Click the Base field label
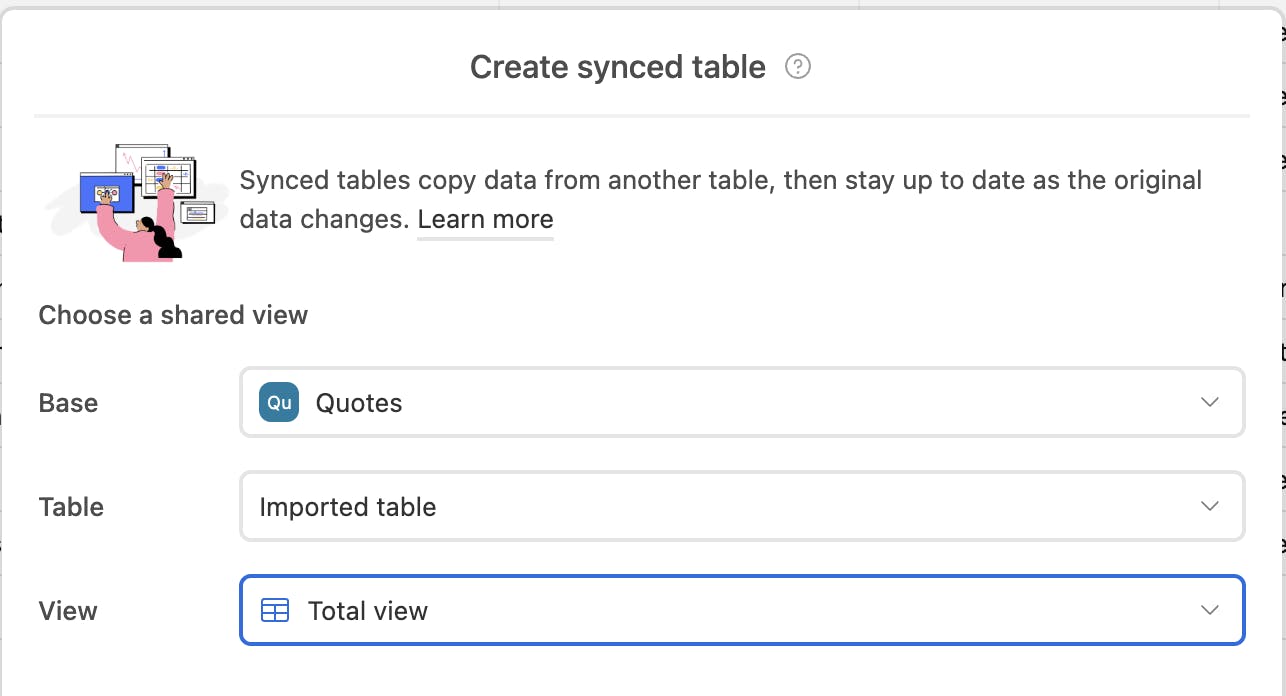Image resolution: width=1286 pixels, height=696 pixels. tap(68, 403)
